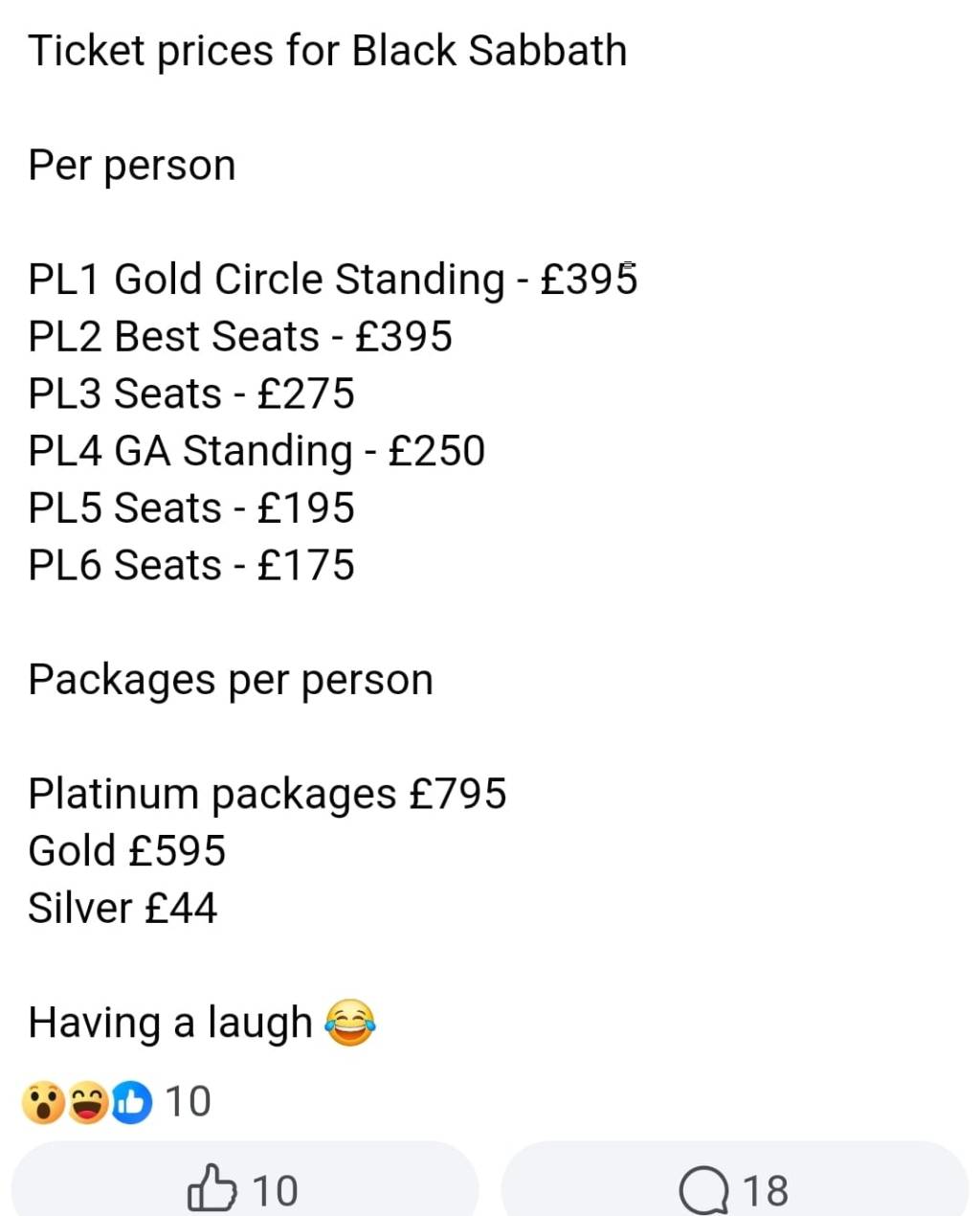980x1216 pixels.
Task: Click the "PL2 Best Seats - £395" line
Action: pyautogui.click(x=240, y=337)
